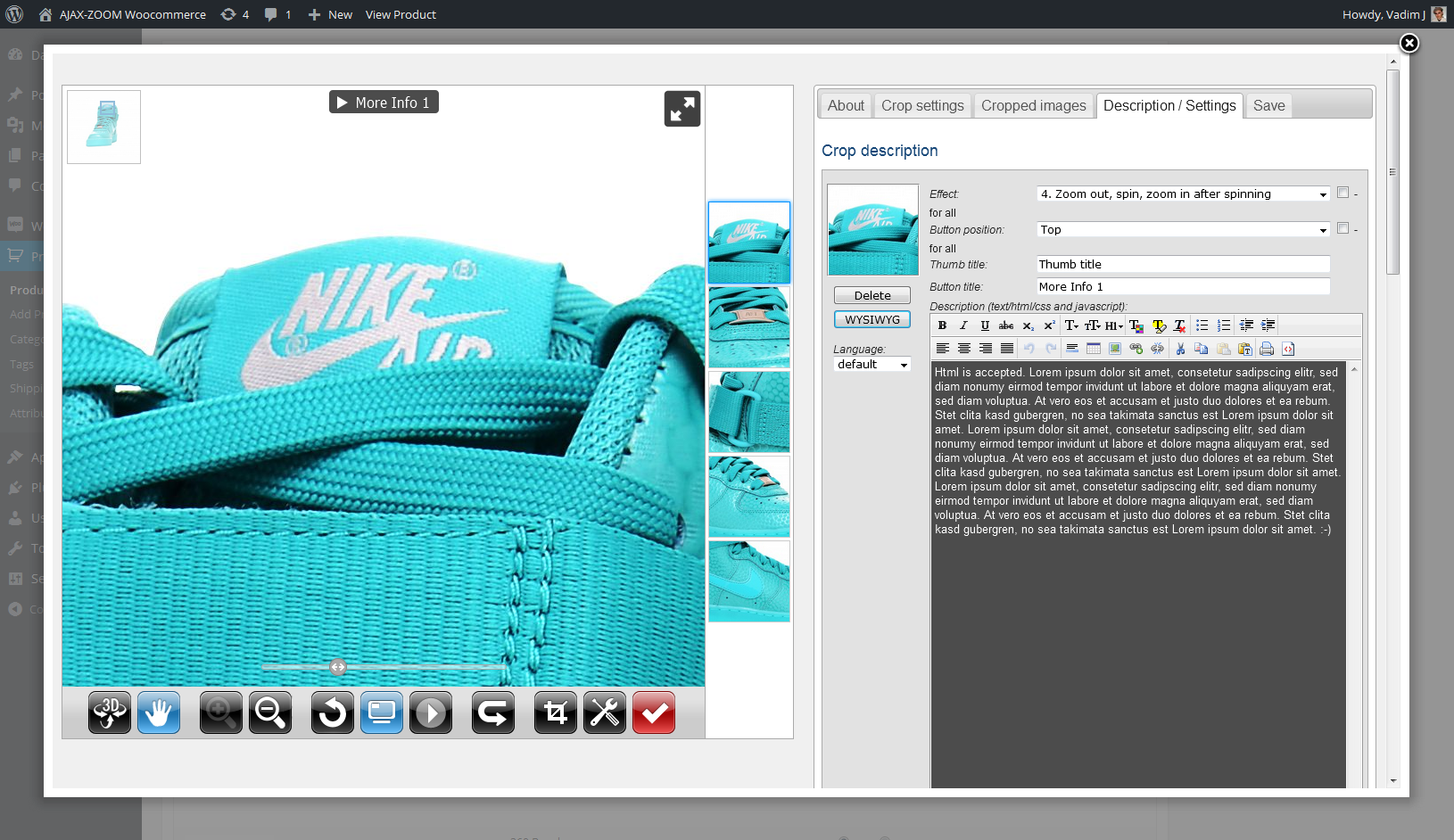Select the first Nike tongue crop thumbnail
This screenshot has height=840, width=1454.
click(749, 243)
